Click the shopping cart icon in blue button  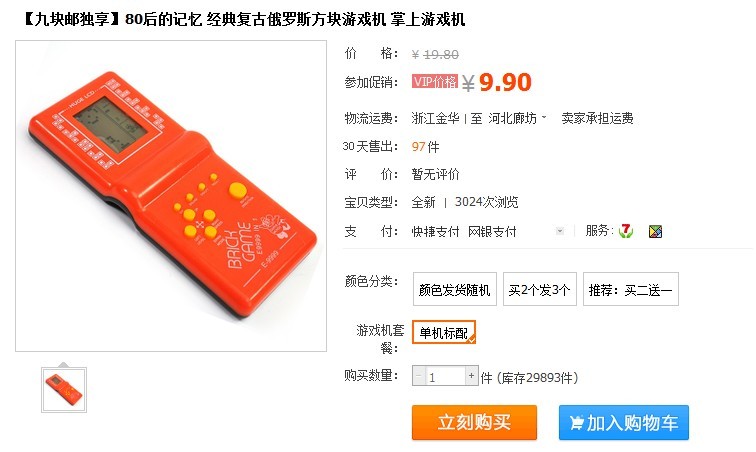(x=576, y=423)
